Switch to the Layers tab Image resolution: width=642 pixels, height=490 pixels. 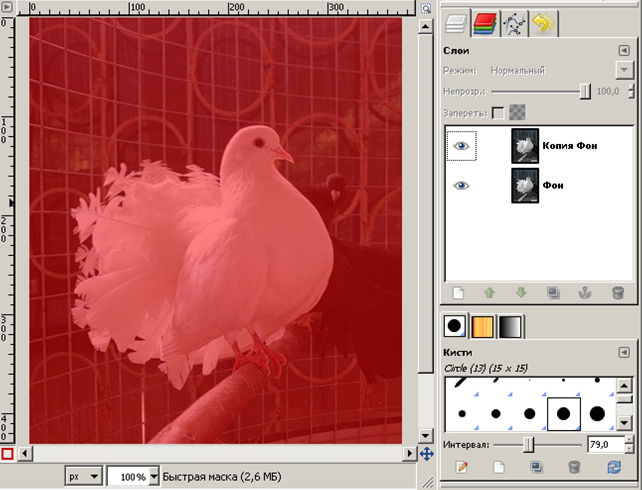click(x=455, y=23)
